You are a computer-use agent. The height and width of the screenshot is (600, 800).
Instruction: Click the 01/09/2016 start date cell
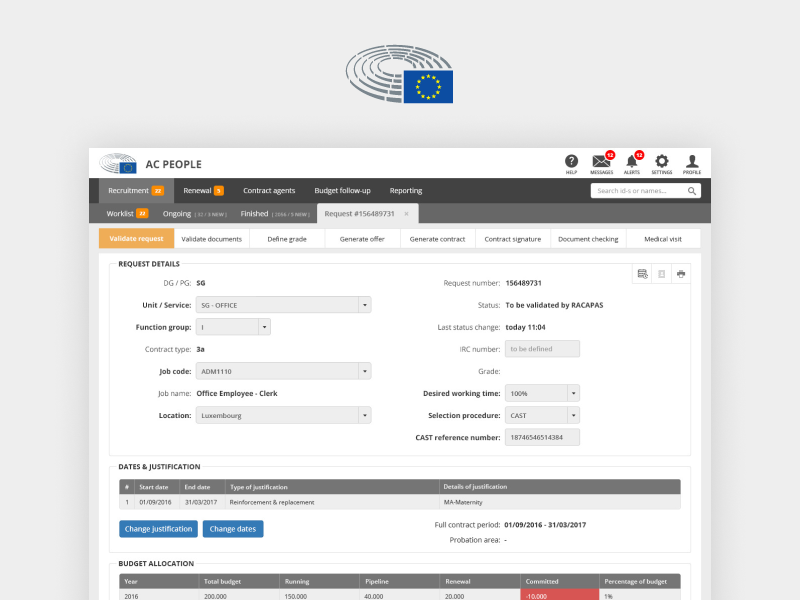(155, 502)
